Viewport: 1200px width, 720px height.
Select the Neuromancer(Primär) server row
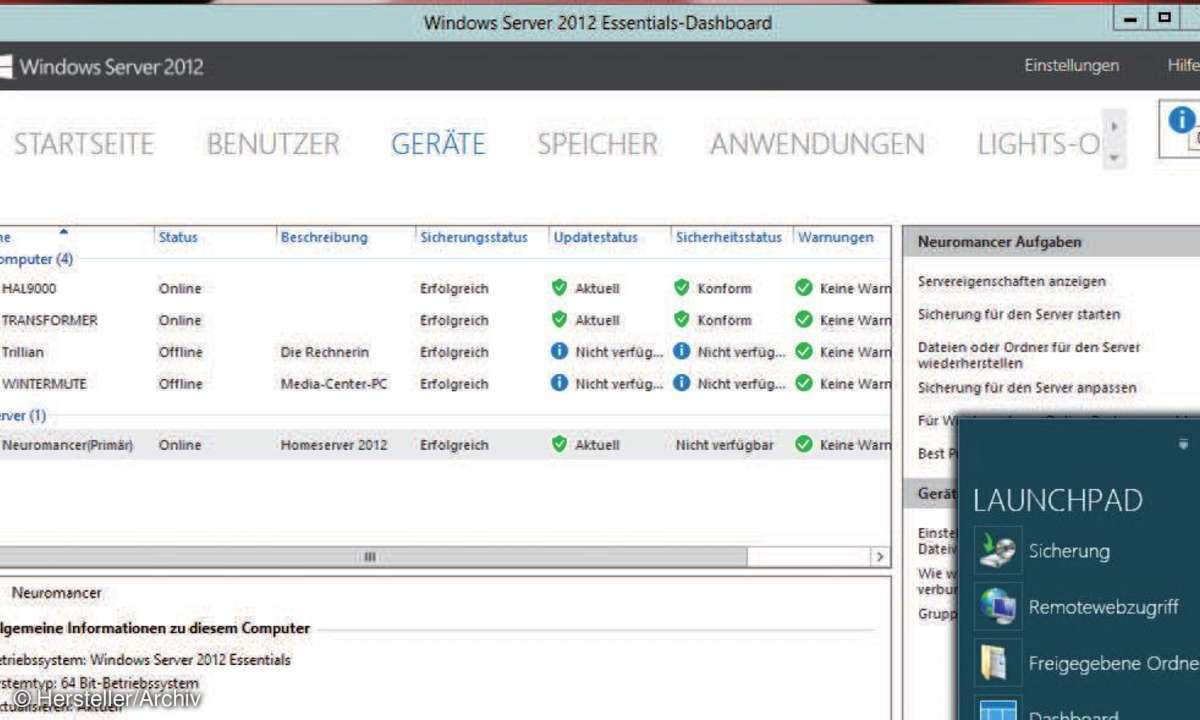(x=445, y=445)
